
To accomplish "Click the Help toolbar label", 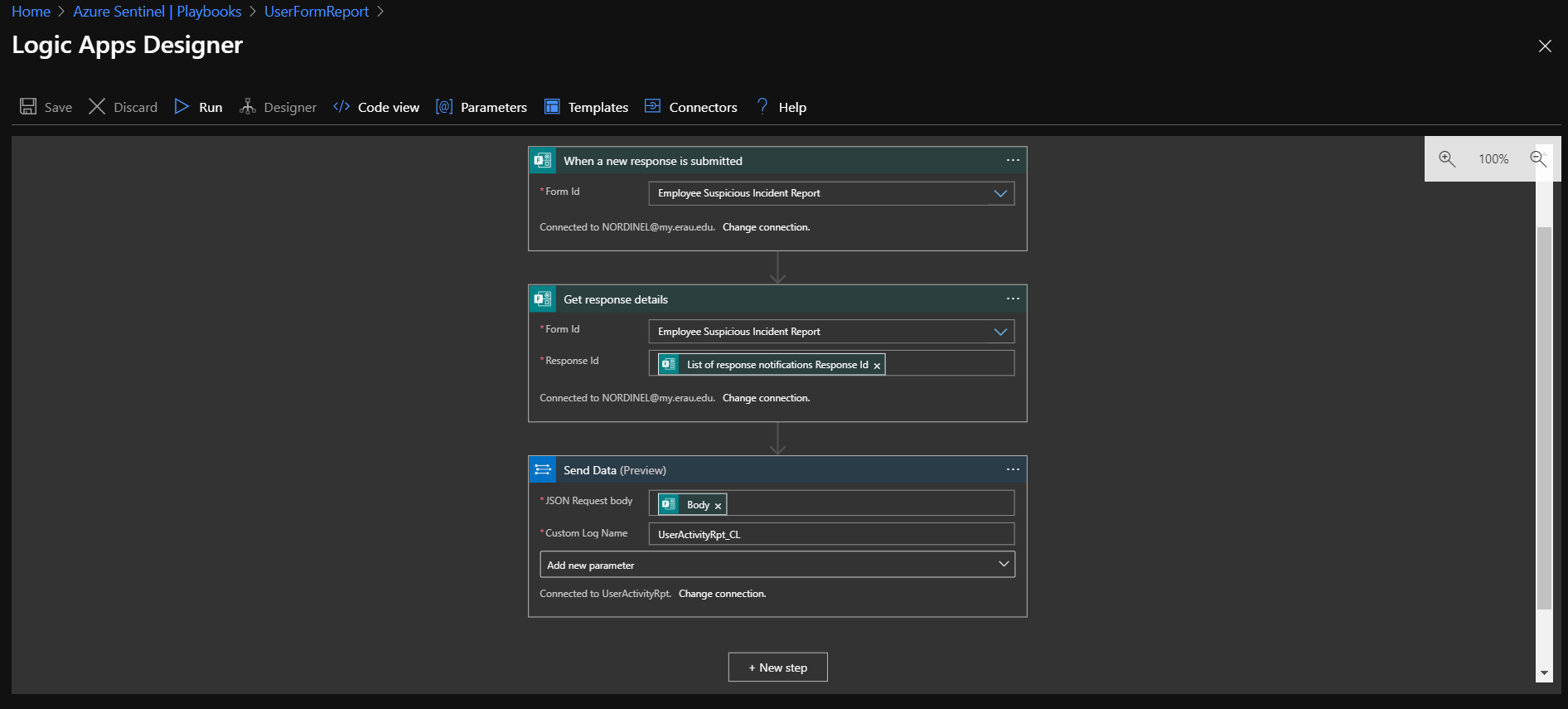I will 792,107.
